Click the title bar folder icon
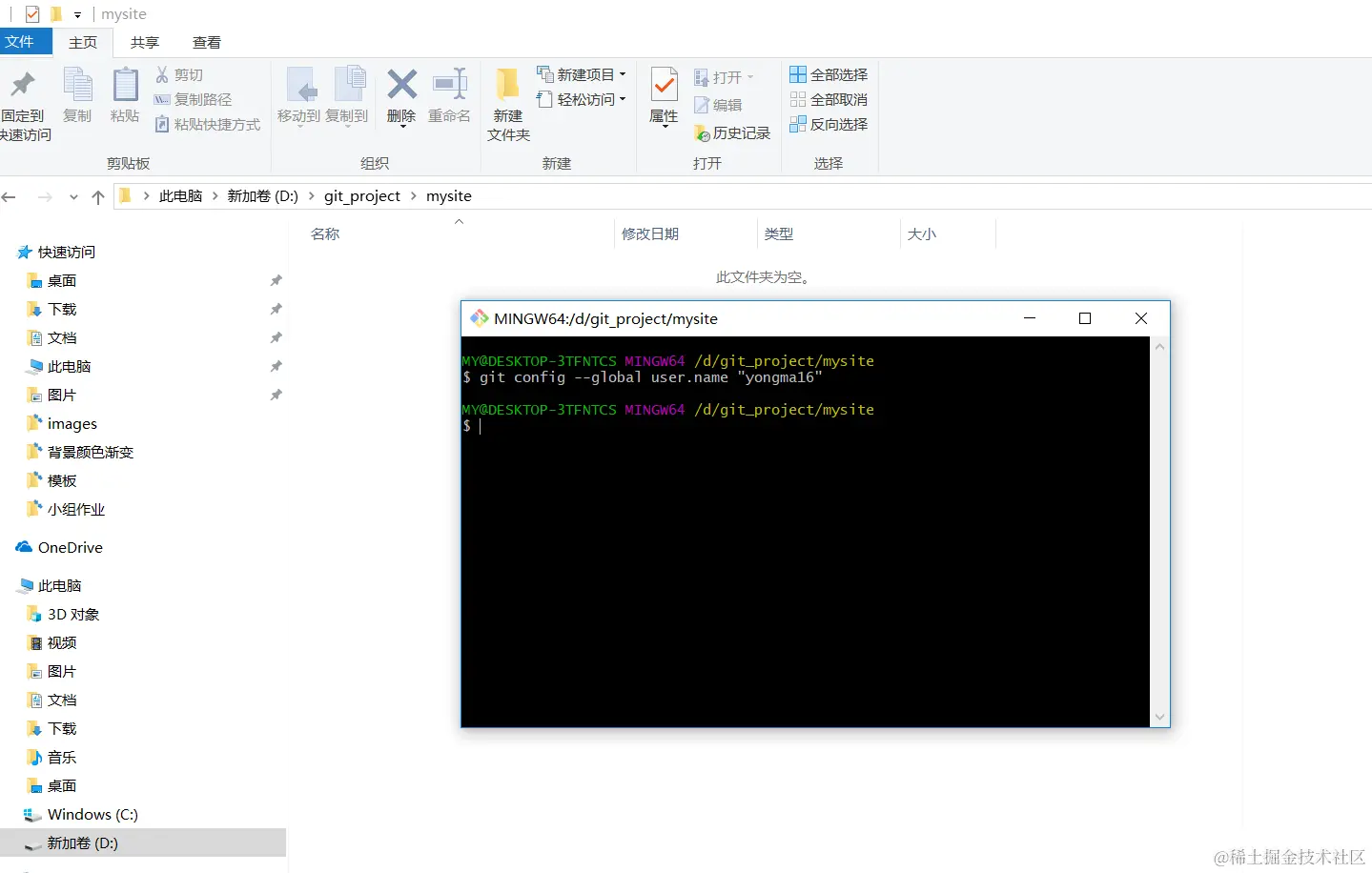The image size is (1372, 873). (x=56, y=14)
